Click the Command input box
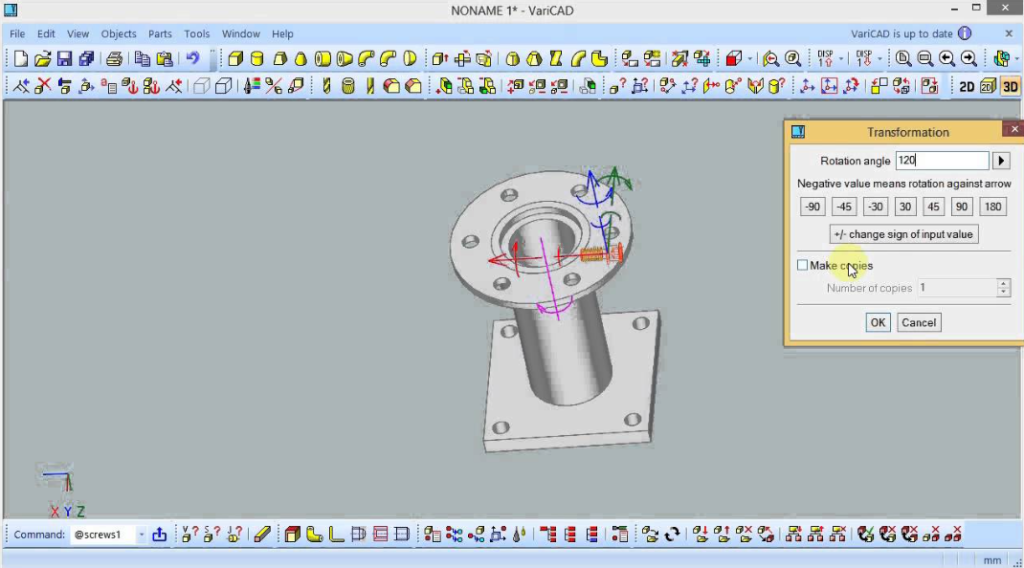1024x568 pixels. [x=103, y=535]
